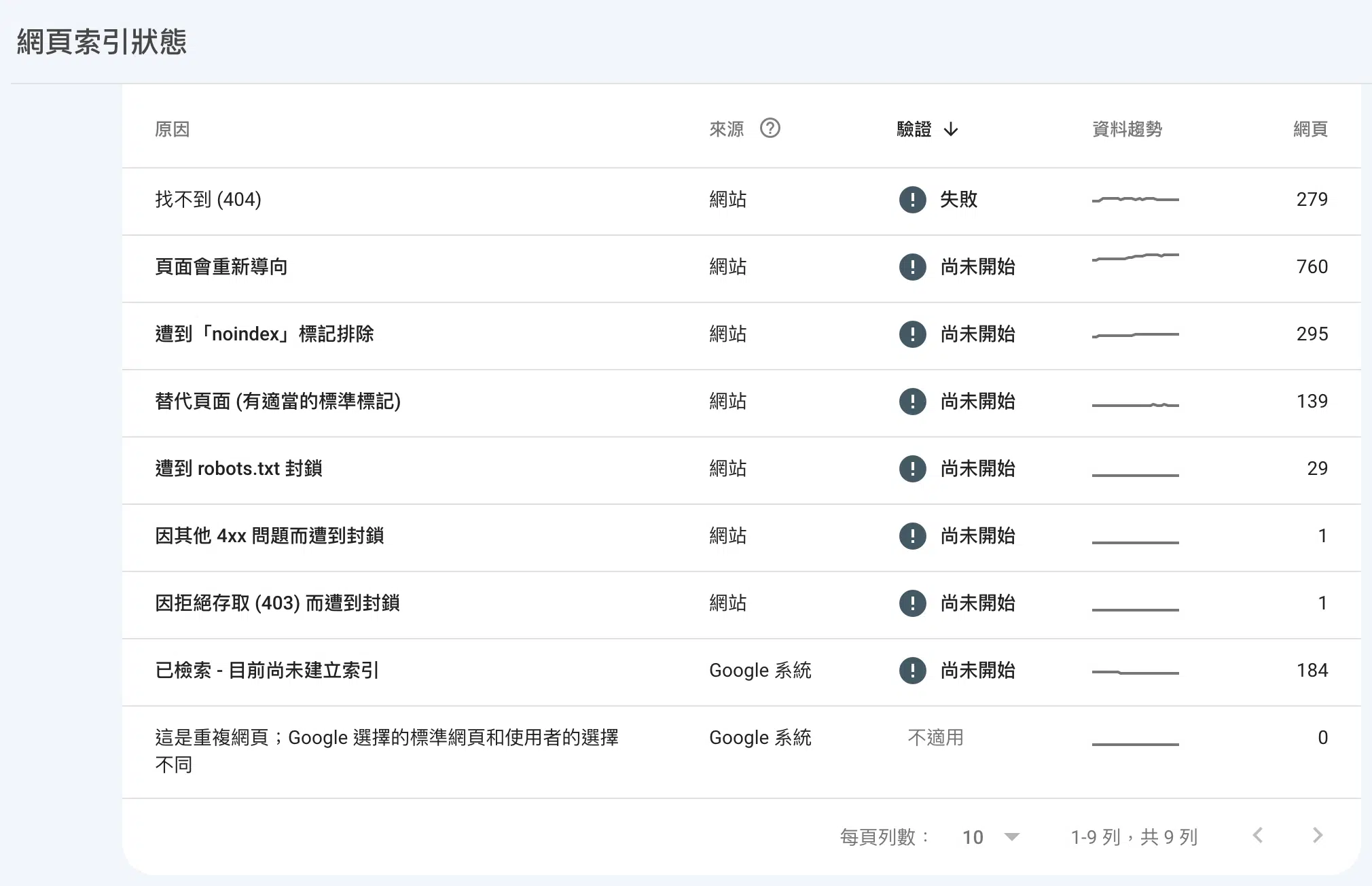Click the 資料趨勢 column header

click(x=1127, y=129)
